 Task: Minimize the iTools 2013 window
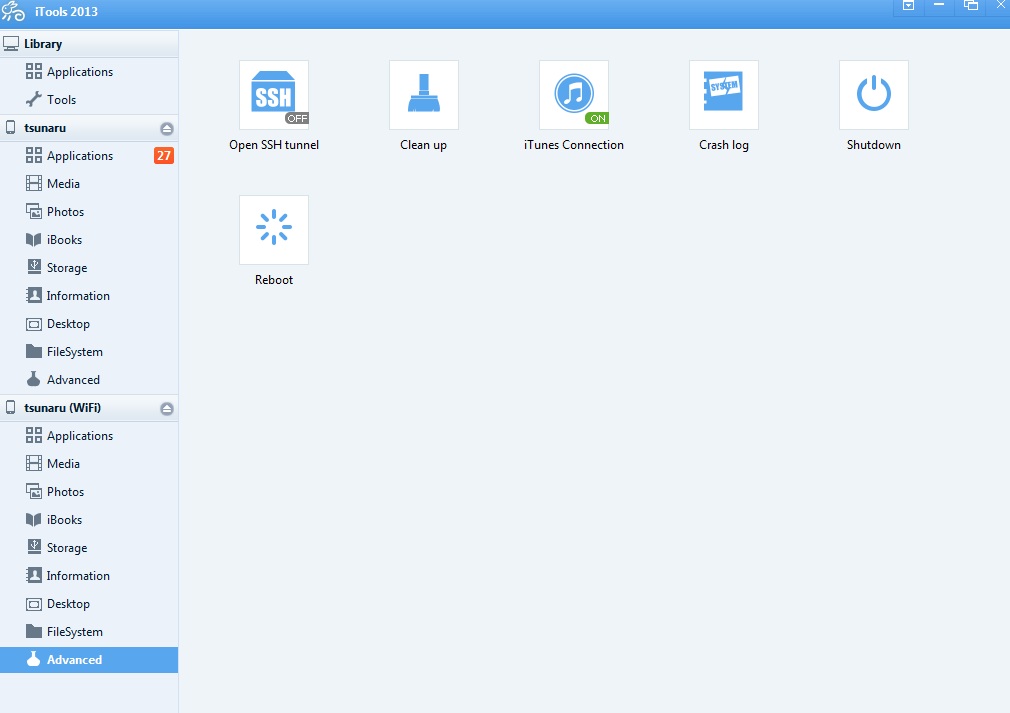[x=939, y=6]
